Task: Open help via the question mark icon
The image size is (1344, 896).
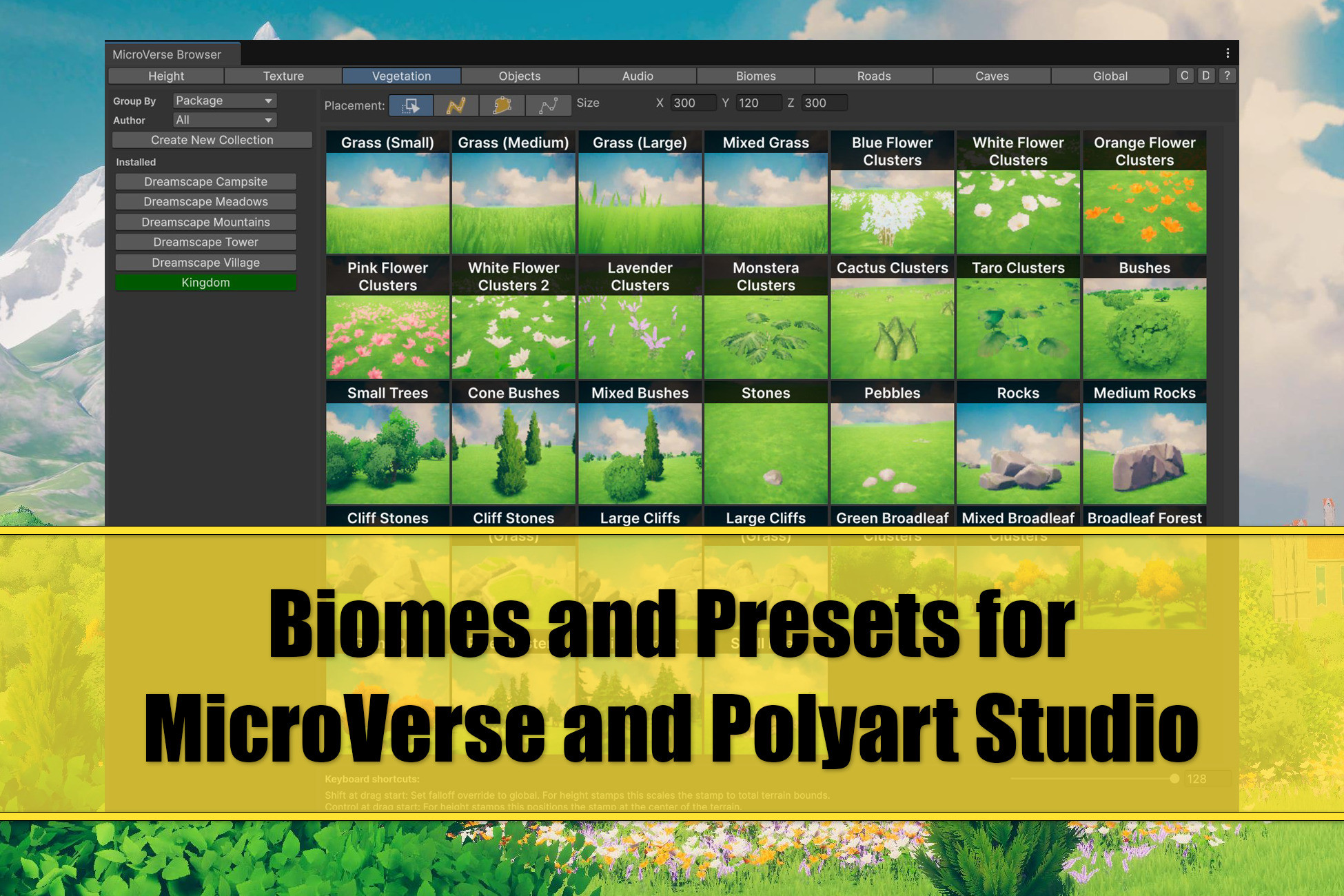Action: 1226,76
